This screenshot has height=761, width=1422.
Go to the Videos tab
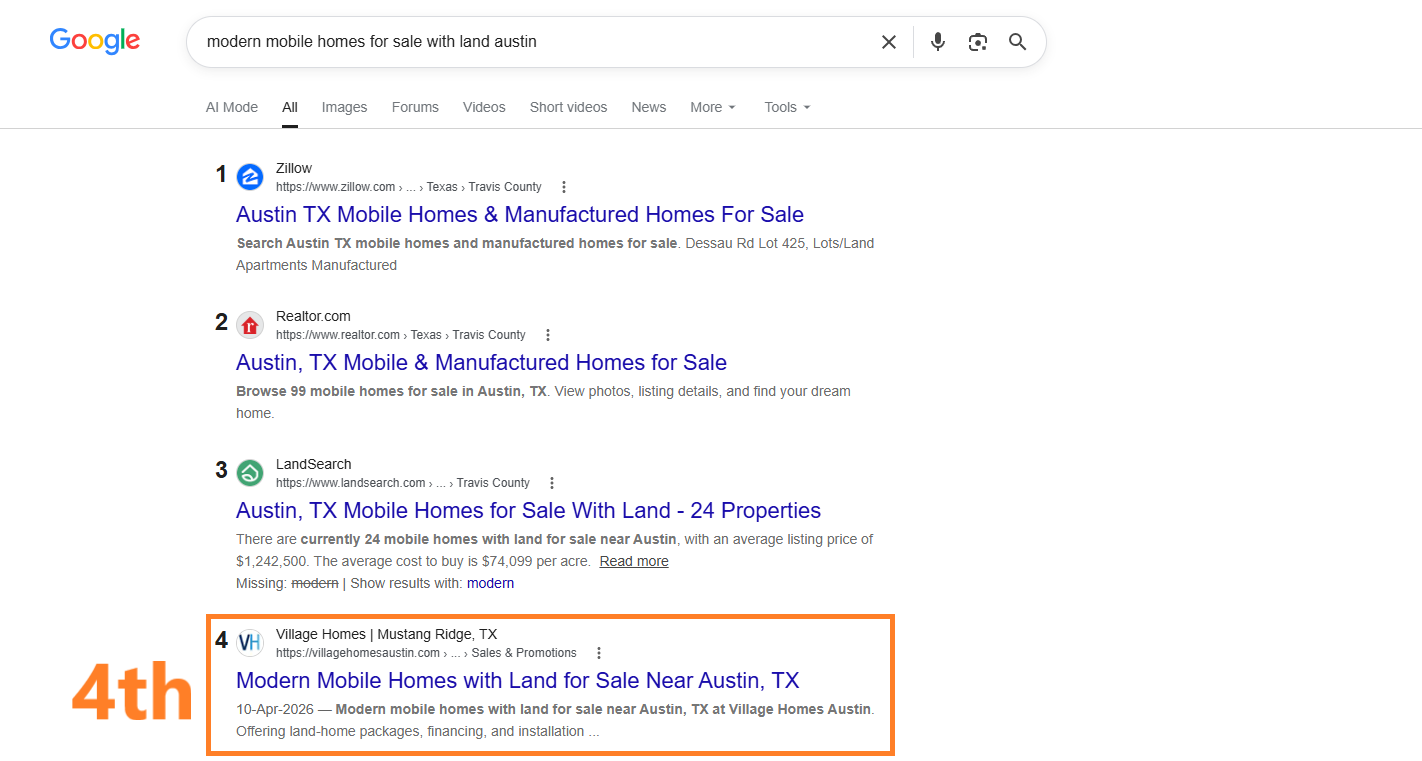[484, 107]
